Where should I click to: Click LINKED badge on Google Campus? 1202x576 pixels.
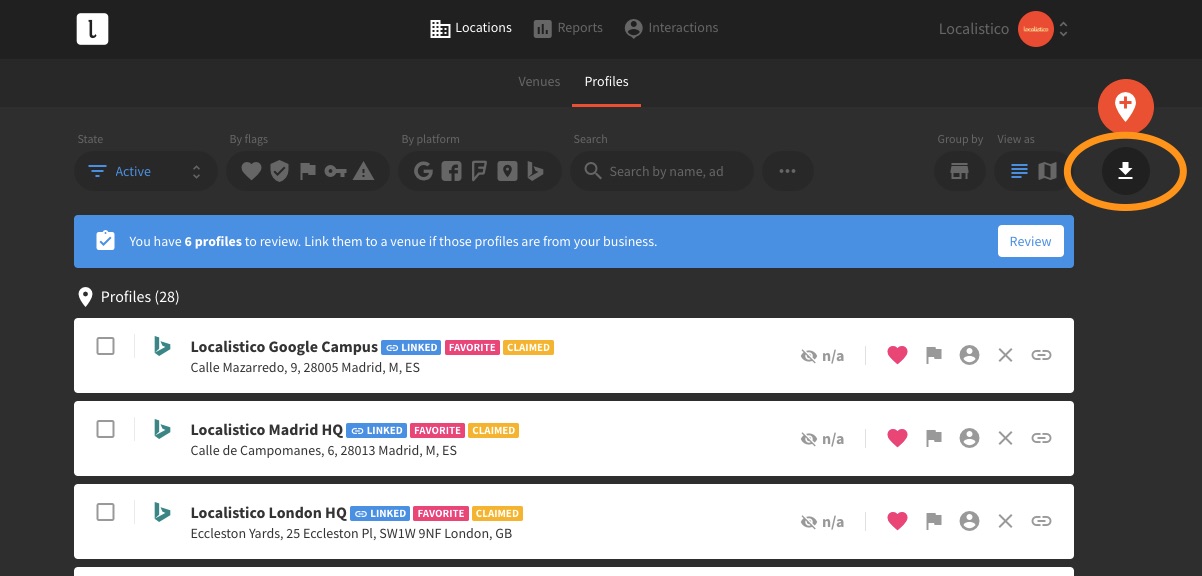coord(411,348)
